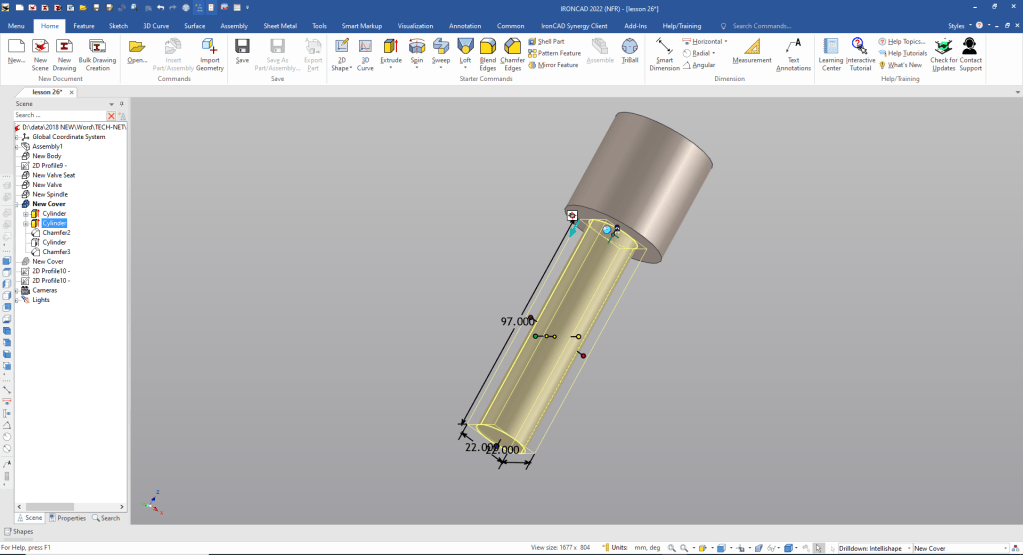Clear the scene search filter with red X
This screenshot has width=1023, height=555.
pyautogui.click(x=111, y=116)
